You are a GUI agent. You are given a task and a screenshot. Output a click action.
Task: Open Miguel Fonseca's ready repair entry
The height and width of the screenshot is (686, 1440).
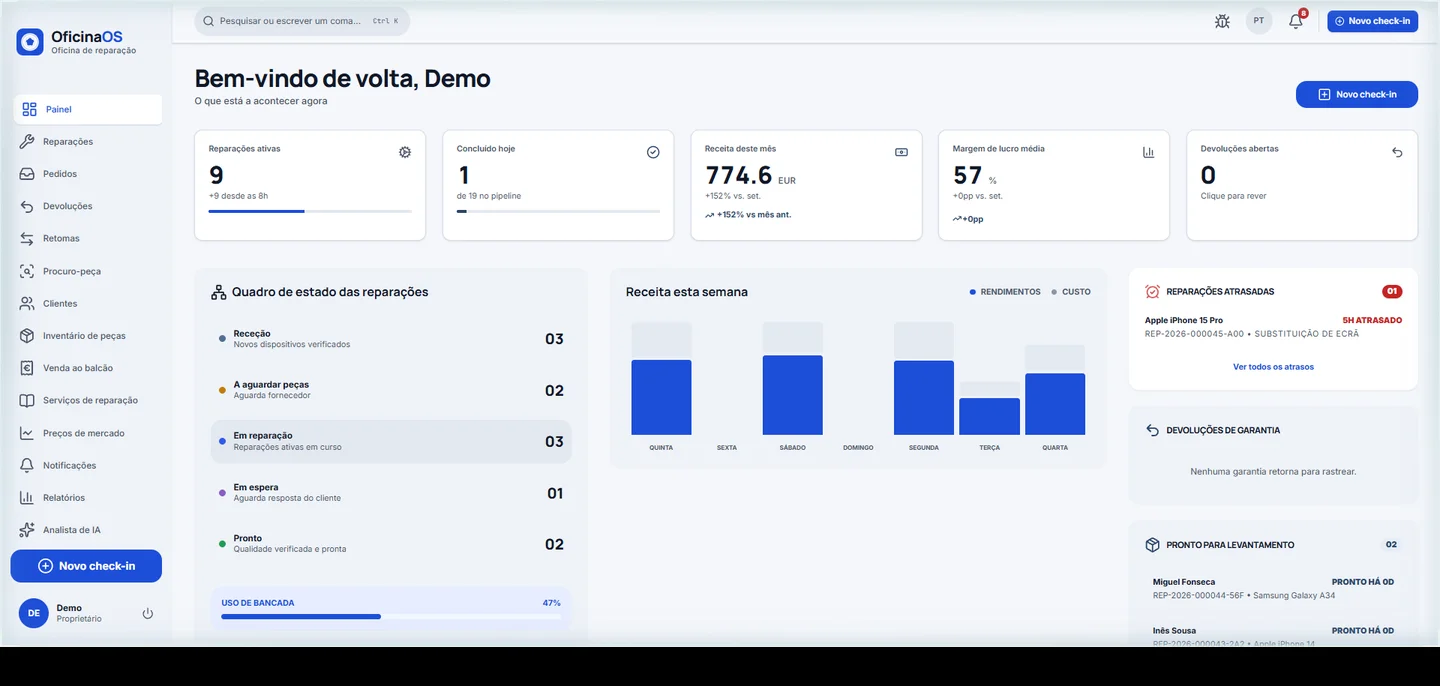tap(1273, 588)
